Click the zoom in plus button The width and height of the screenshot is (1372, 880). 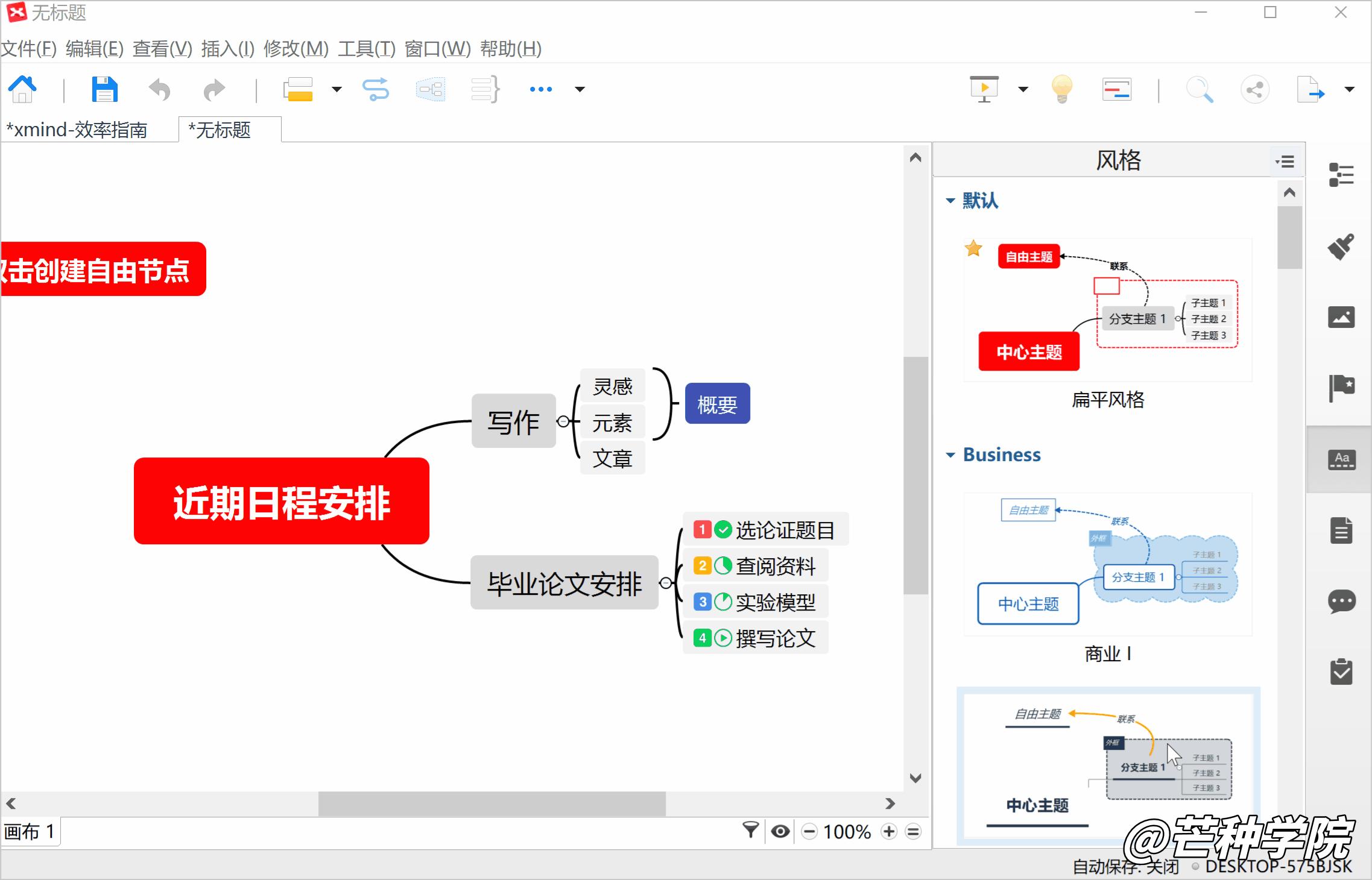tap(889, 832)
